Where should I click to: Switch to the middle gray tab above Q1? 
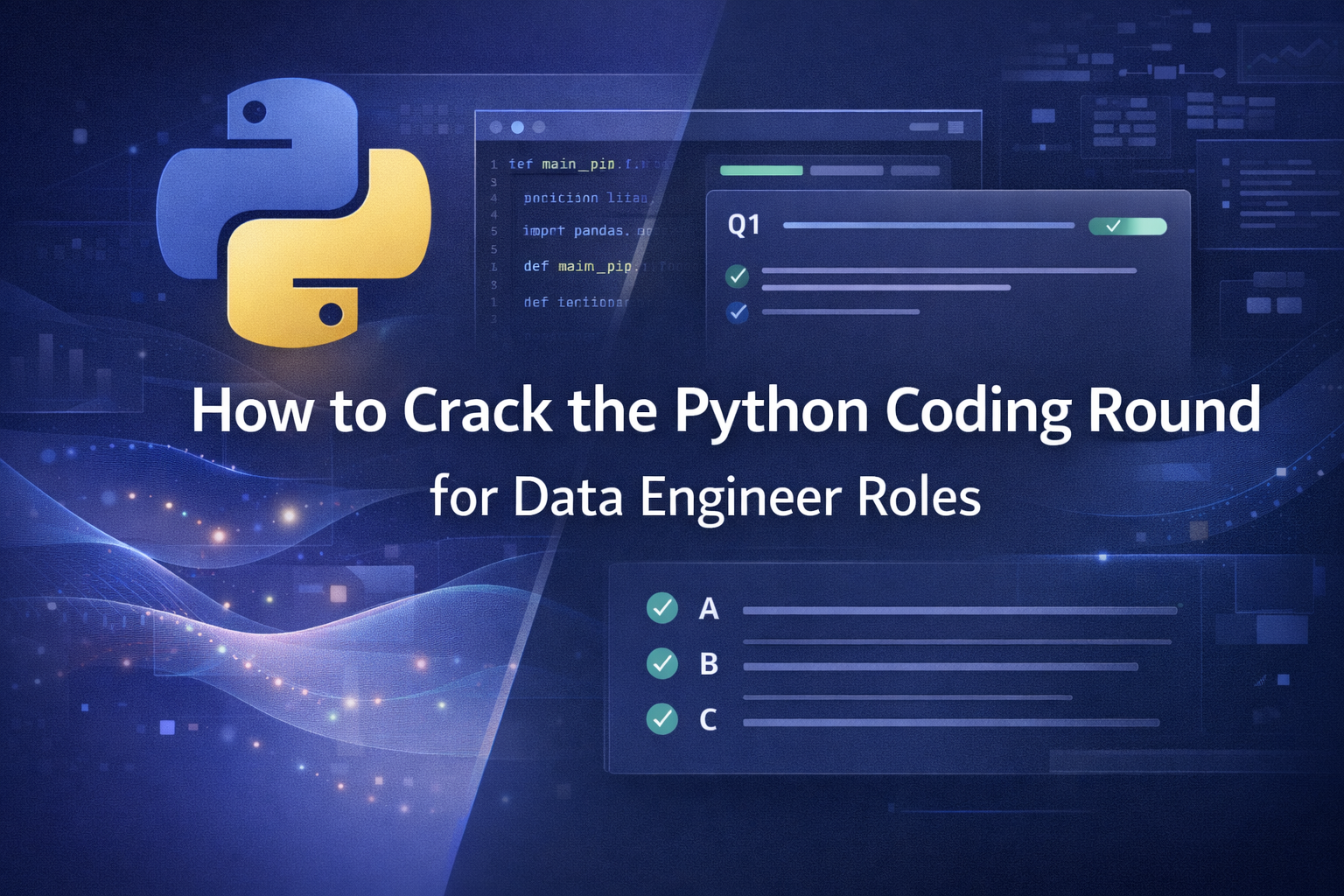point(846,171)
